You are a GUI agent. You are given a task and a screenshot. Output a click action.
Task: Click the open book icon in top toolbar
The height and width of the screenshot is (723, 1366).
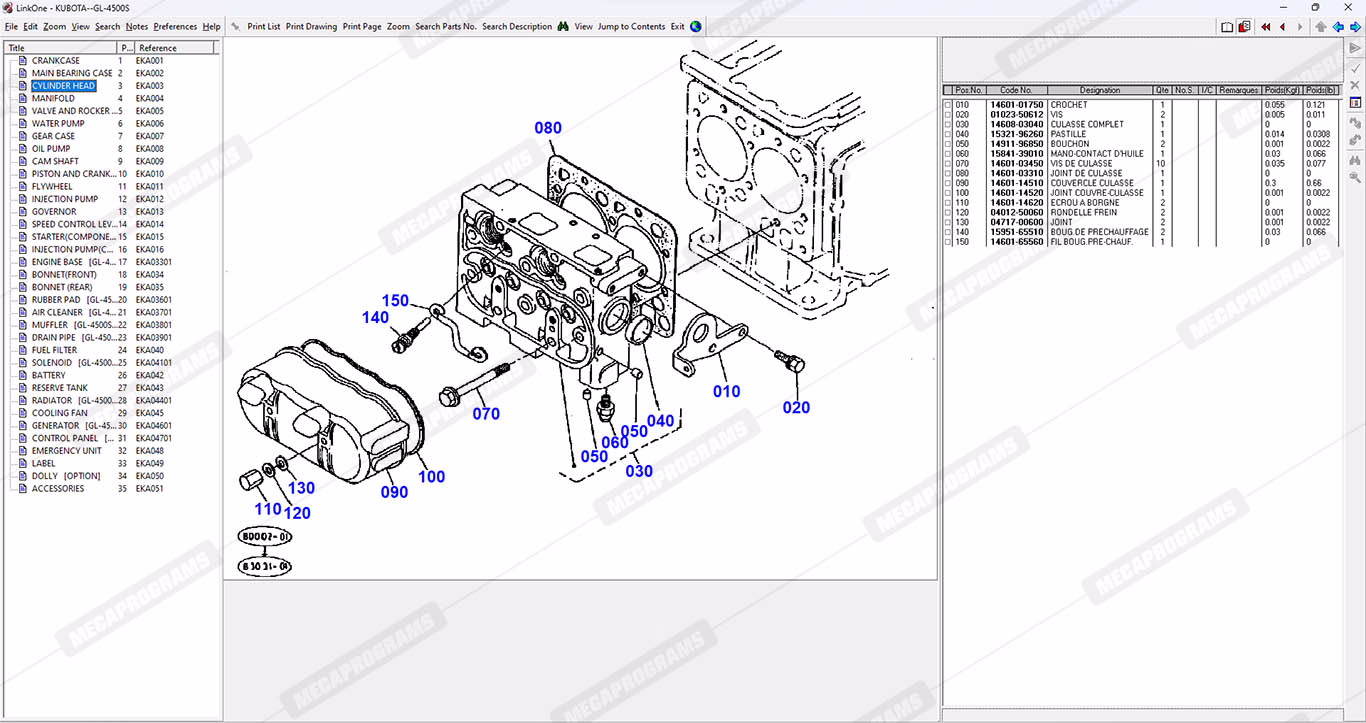[x=1227, y=27]
